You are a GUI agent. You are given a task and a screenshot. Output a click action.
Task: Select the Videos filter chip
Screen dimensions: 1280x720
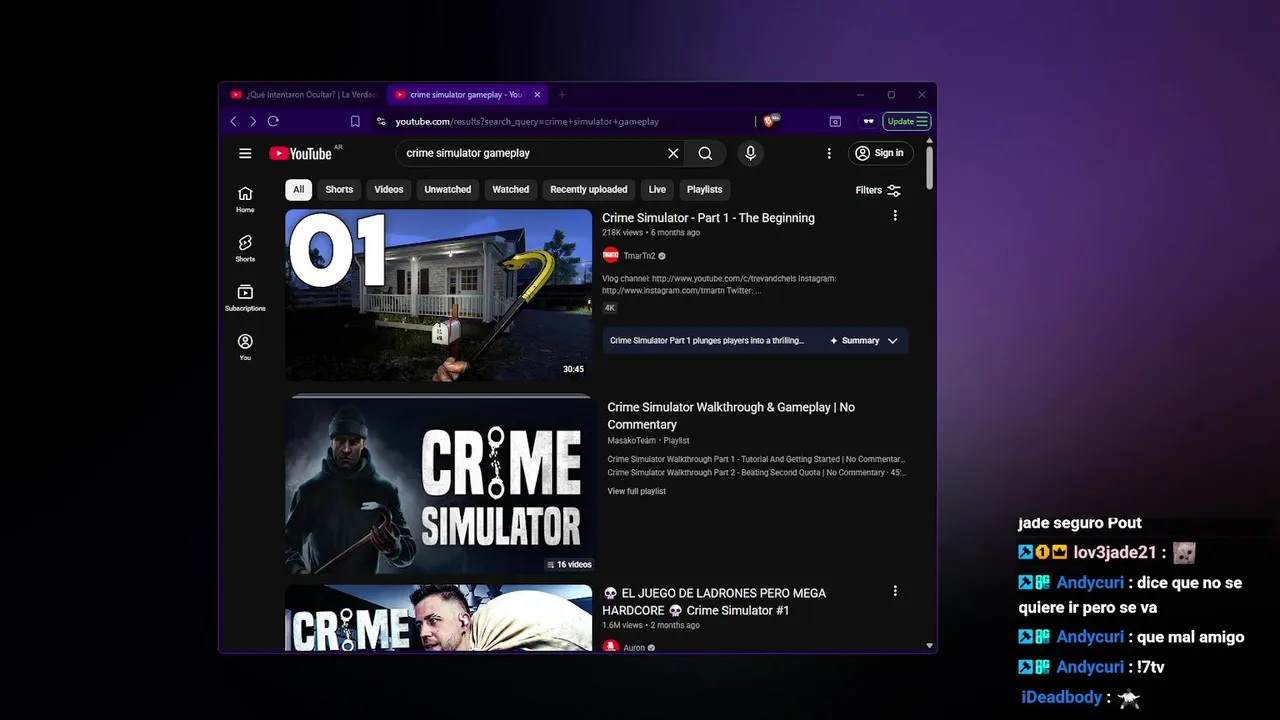(389, 189)
